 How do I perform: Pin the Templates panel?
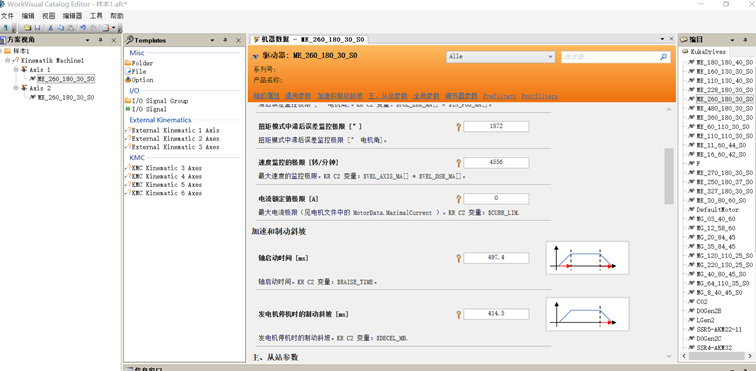[x=225, y=41]
